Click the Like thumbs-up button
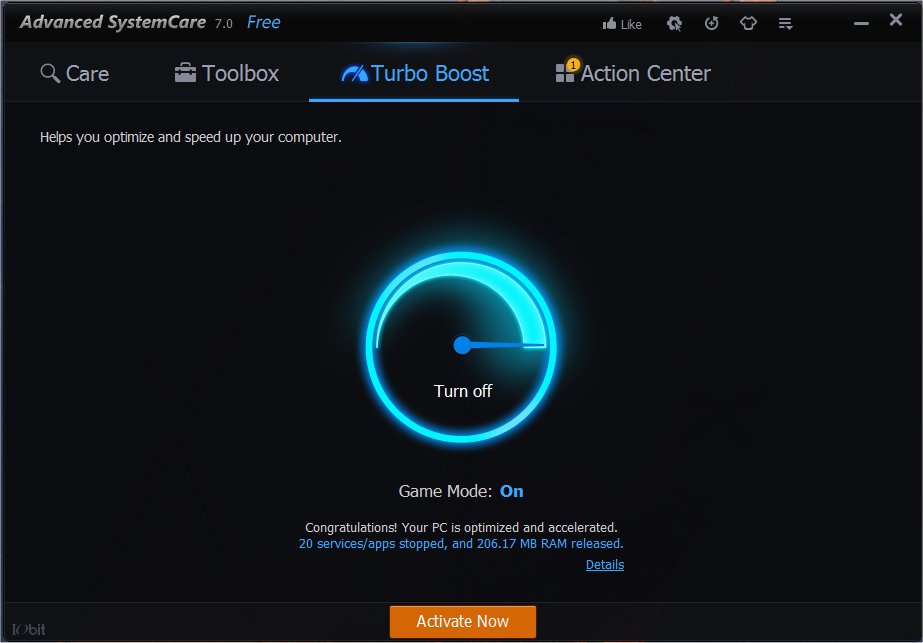The image size is (923, 643). point(622,24)
